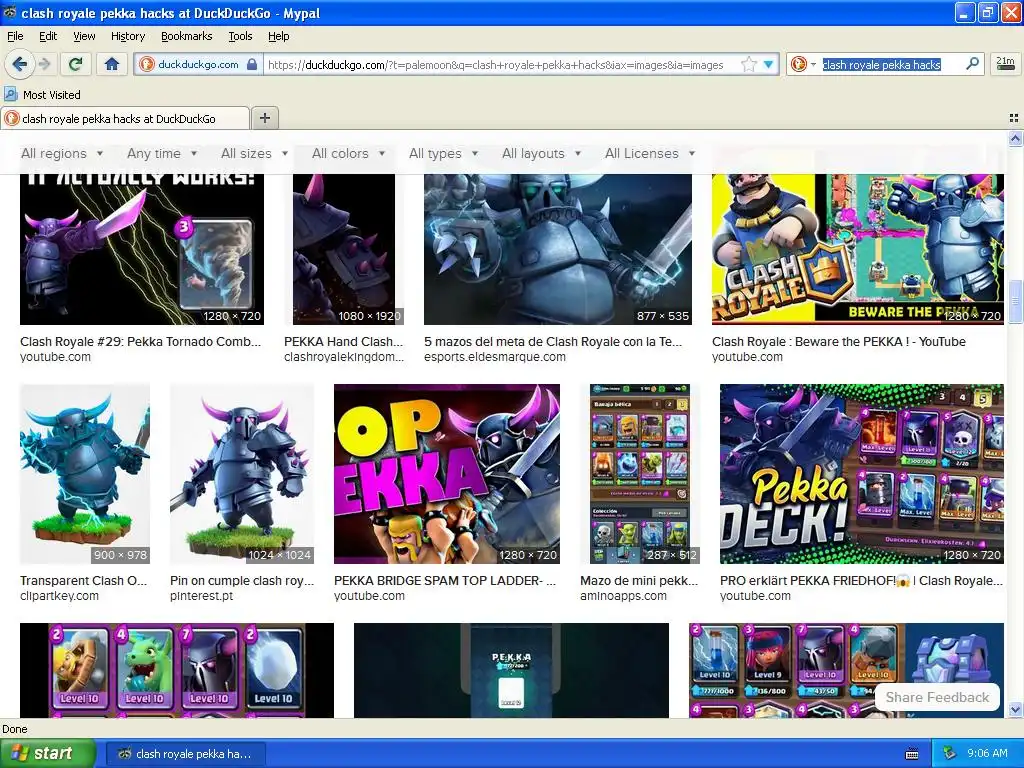
Task: Expand the All layouts filter
Action: 541,153
